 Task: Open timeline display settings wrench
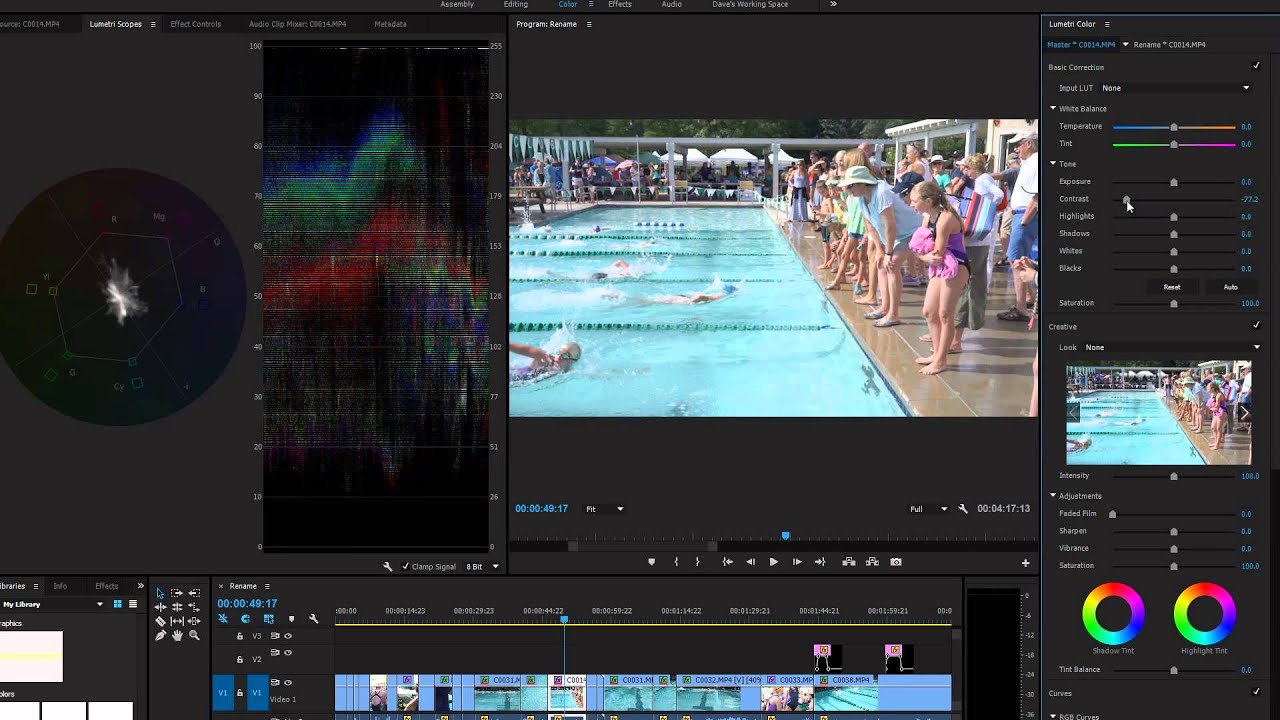pos(313,619)
